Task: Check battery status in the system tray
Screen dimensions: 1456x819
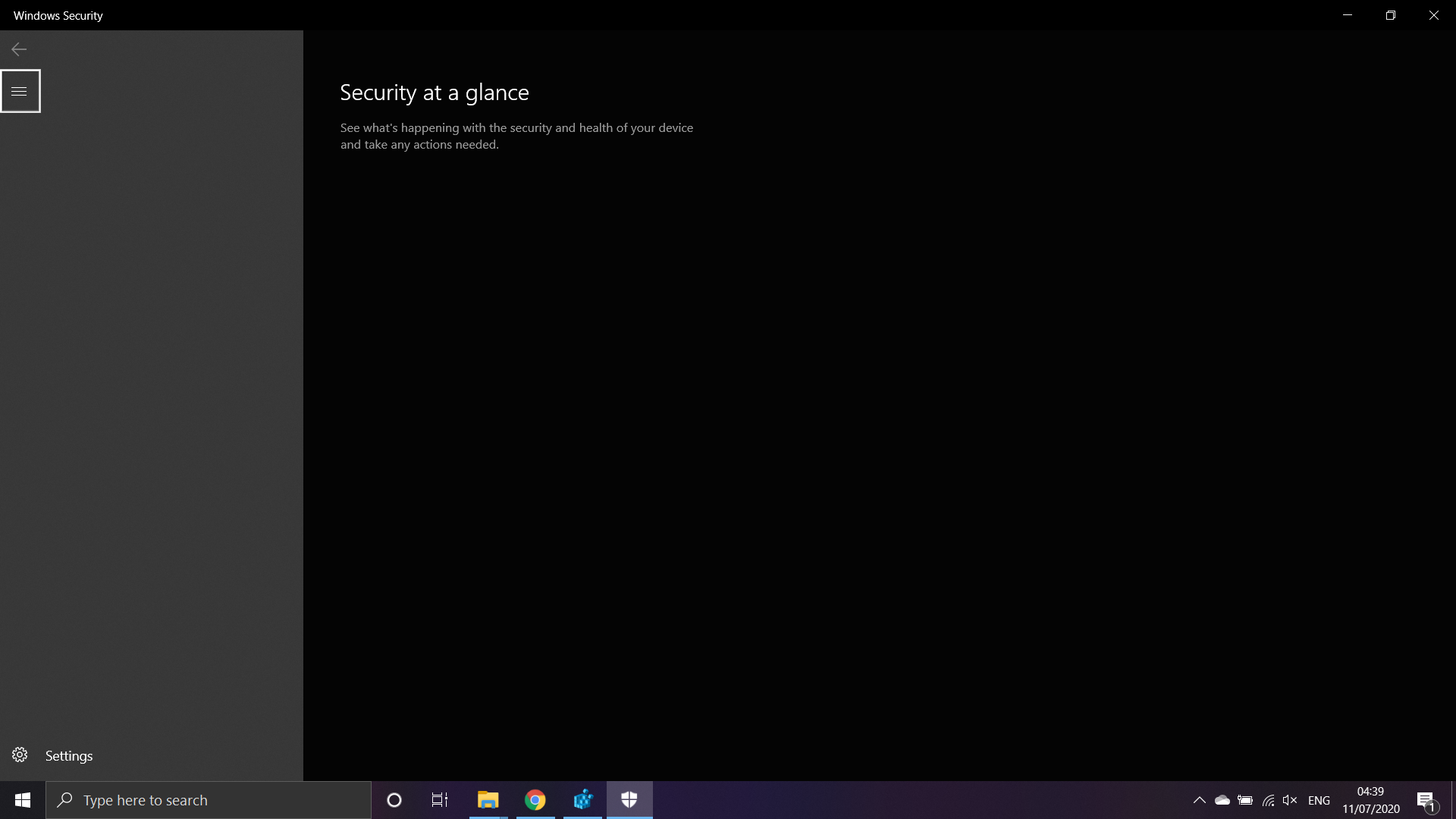Action: pyautogui.click(x=1244, y=800)
